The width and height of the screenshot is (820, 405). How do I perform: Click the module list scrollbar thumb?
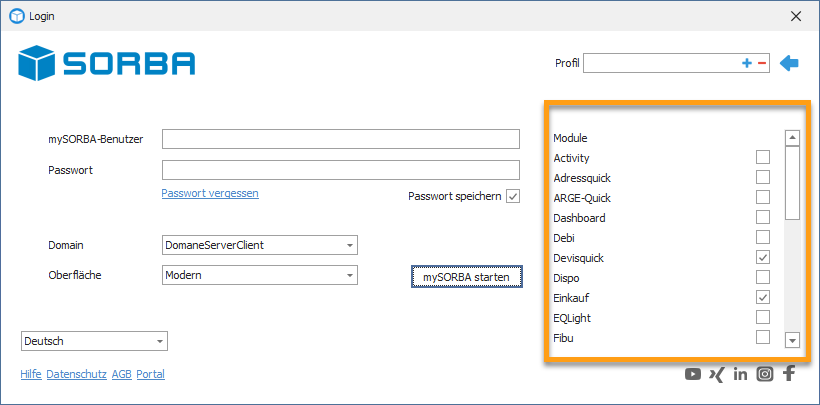pyautogui.click(x=793, y=183)
